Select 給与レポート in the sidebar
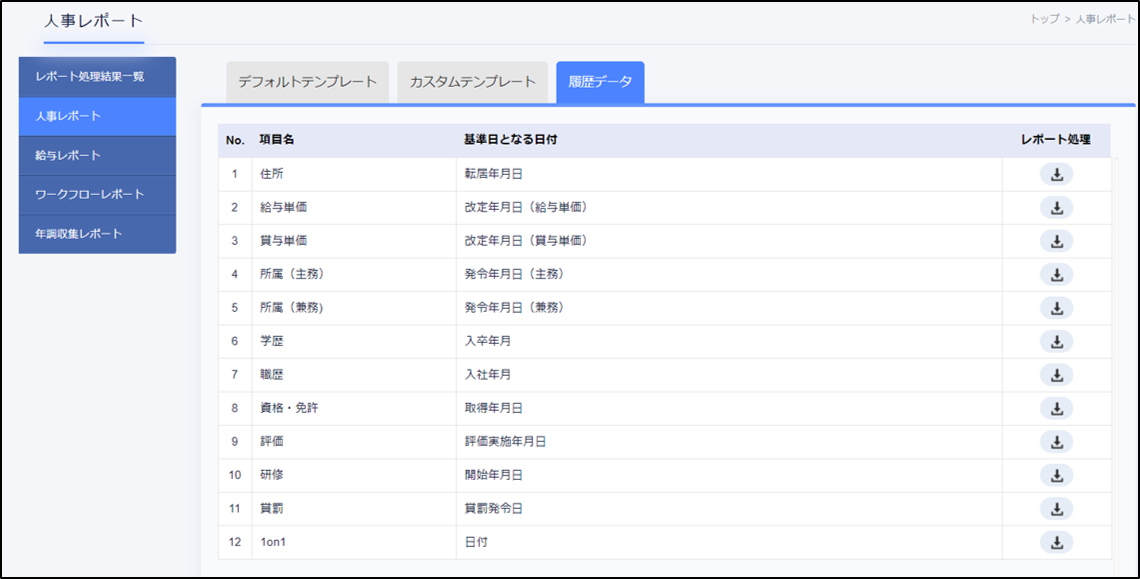The width and height of the screenshot is (1140, 579). (x=97, y=156)
